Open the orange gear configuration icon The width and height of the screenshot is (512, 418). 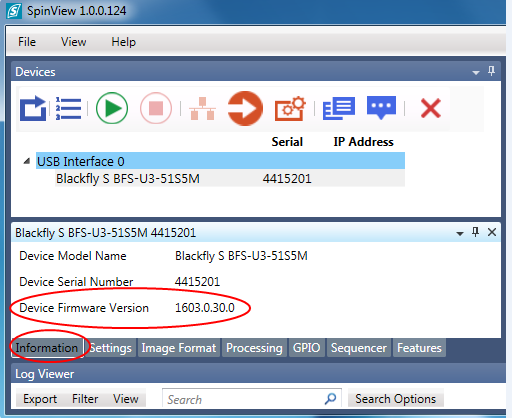290,108
